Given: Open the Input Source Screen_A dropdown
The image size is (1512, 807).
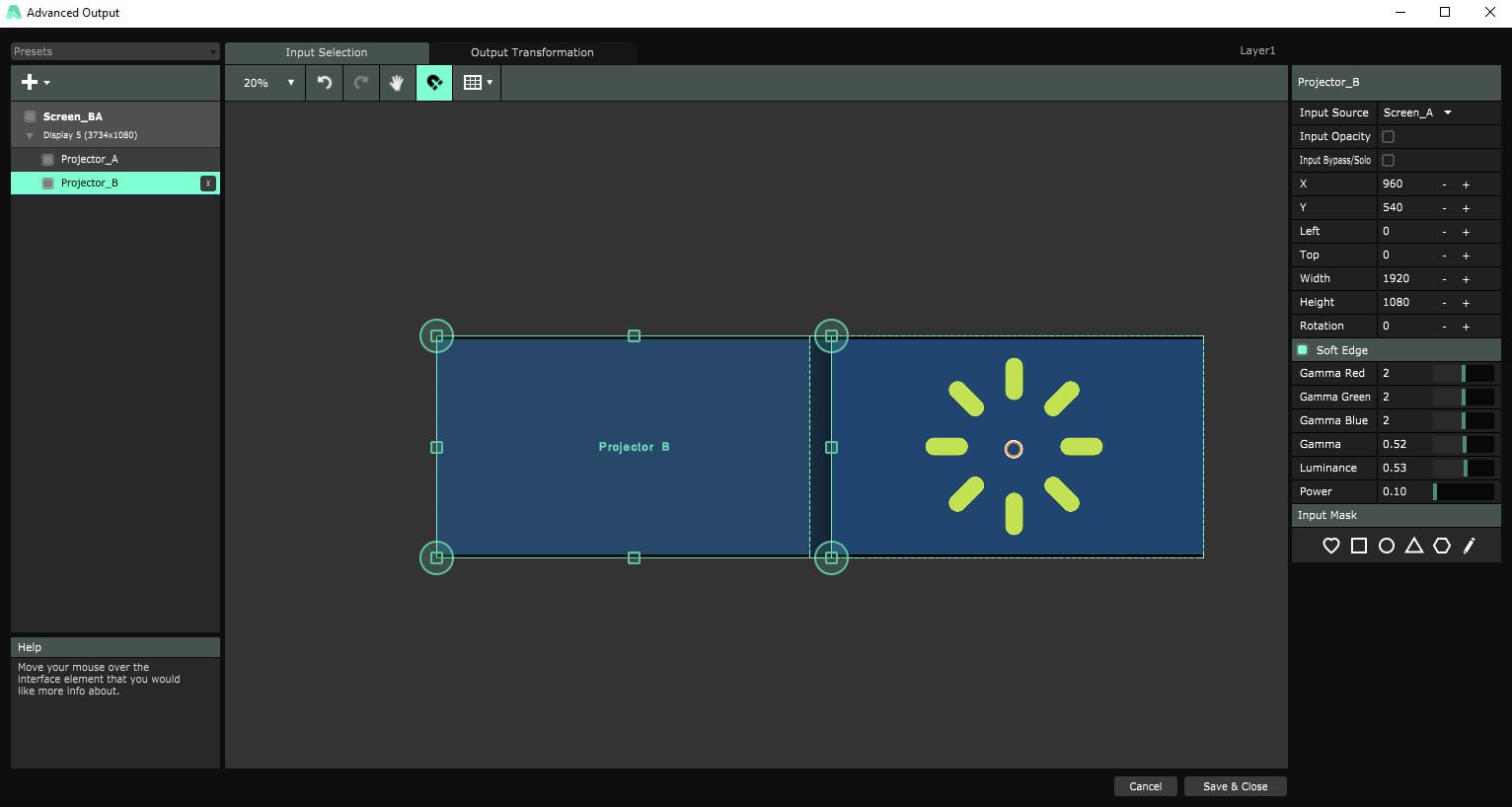Looking at the screenshot, I should (x=1417, y=112).
